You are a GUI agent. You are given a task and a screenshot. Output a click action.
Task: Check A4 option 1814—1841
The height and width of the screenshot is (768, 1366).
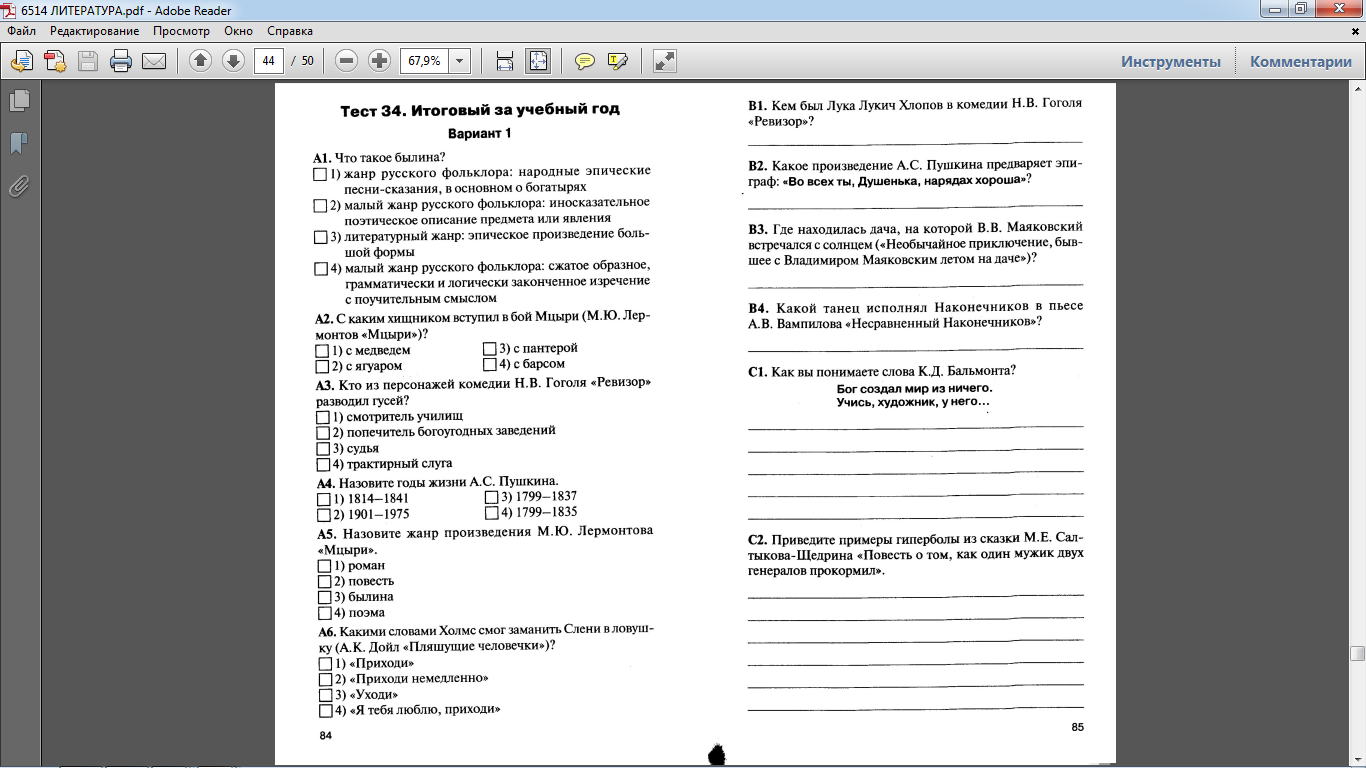323,499
